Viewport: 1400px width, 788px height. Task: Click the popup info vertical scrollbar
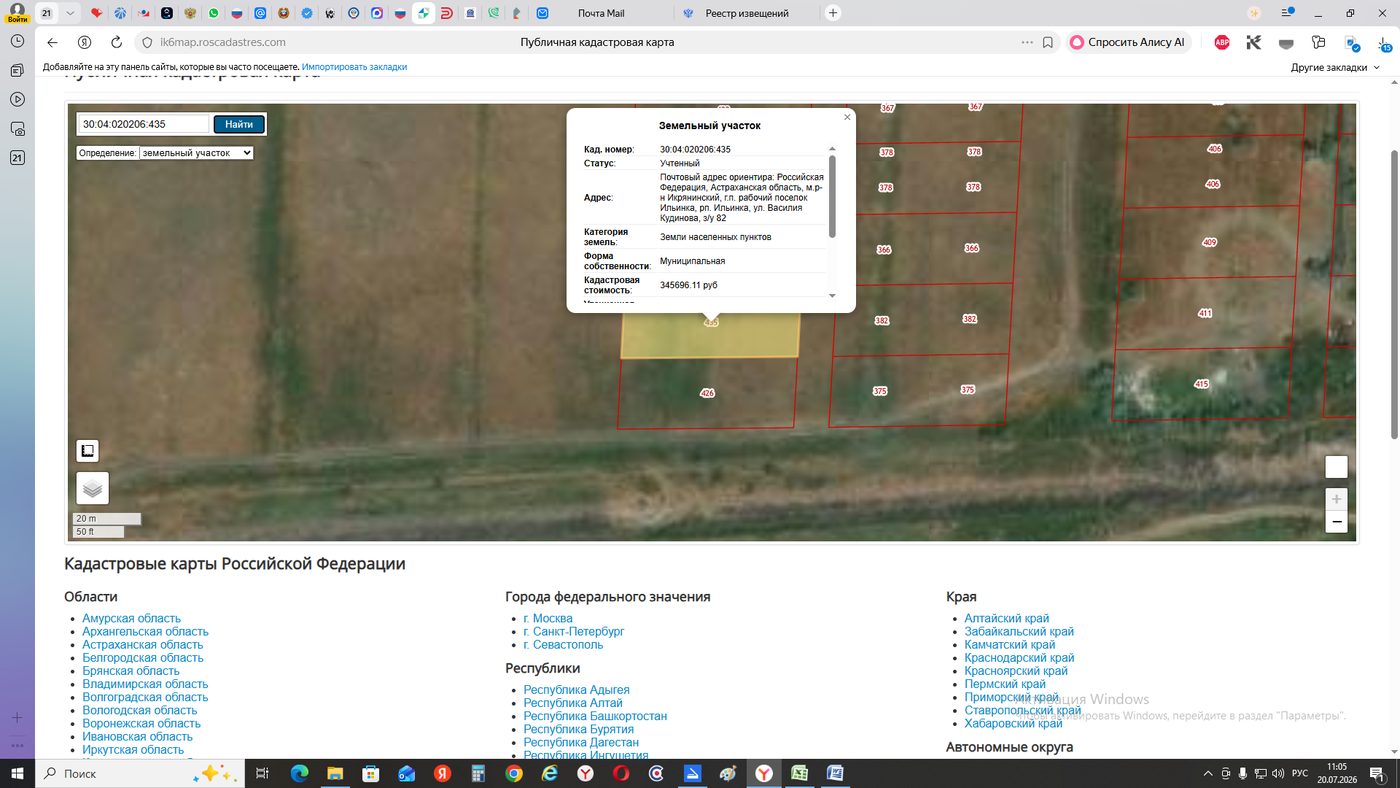pyautogui.click(x=832, y=195)
